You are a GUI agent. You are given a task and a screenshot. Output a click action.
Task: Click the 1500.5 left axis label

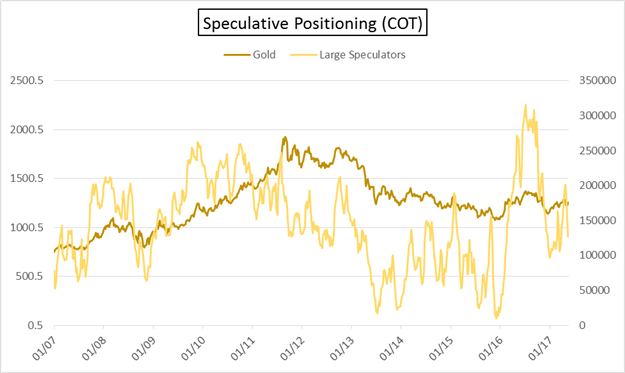click(27, 178)
